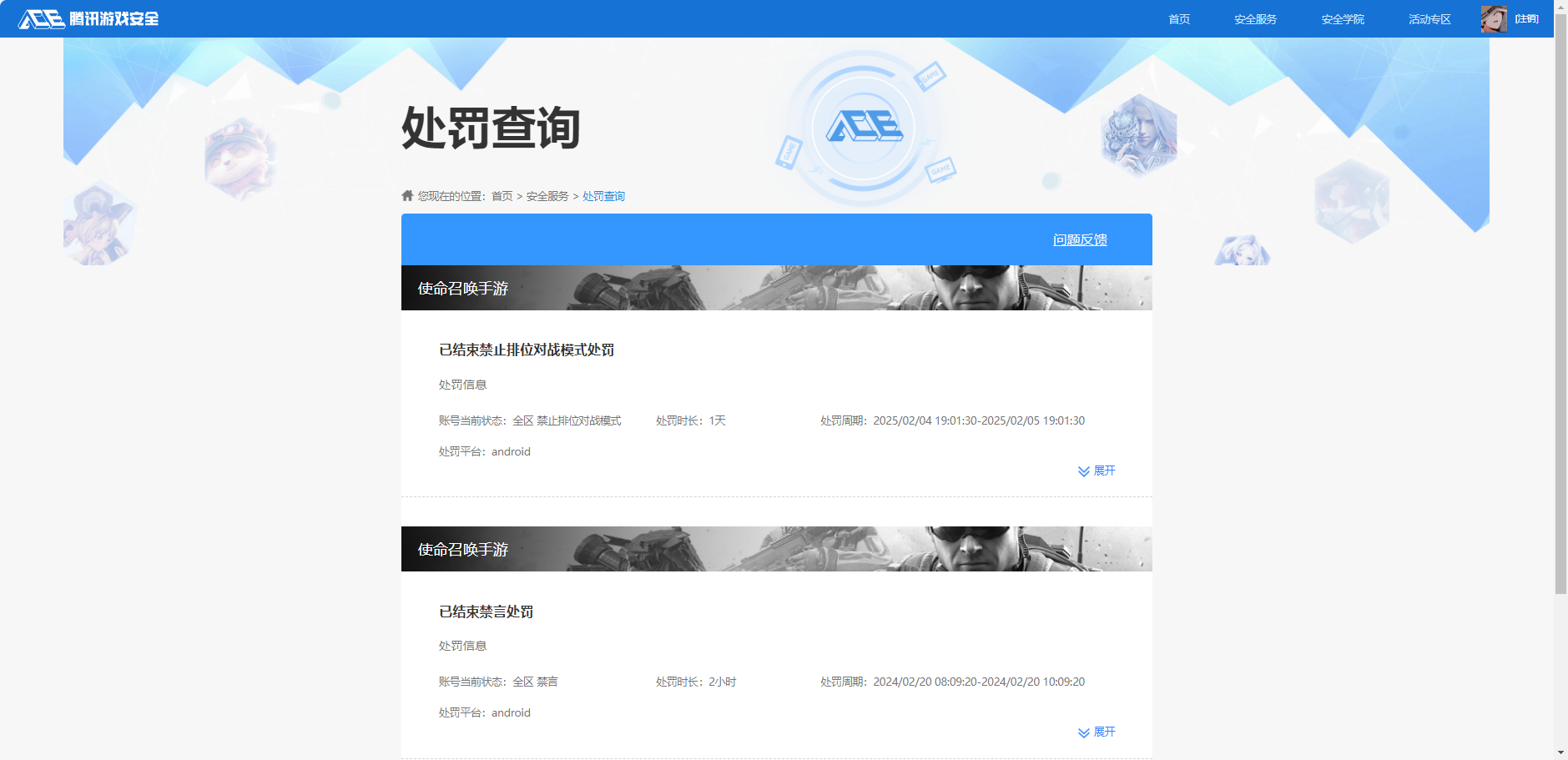The height and width of the screenshot is (760, 1568).
Task: Click the period 2024/02/20 08:09:20-2024/02/20 10:09:20
Action: [979, 682]
